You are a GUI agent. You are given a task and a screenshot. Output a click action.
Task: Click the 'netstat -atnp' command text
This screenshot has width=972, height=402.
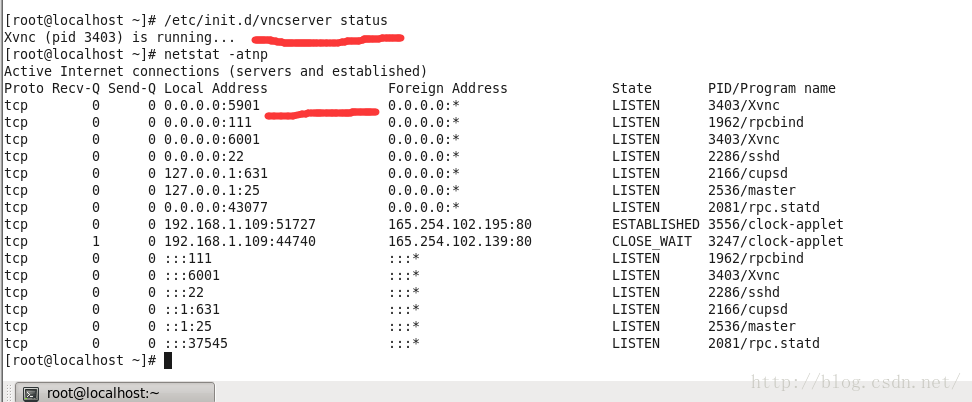[x=216, y=54]
